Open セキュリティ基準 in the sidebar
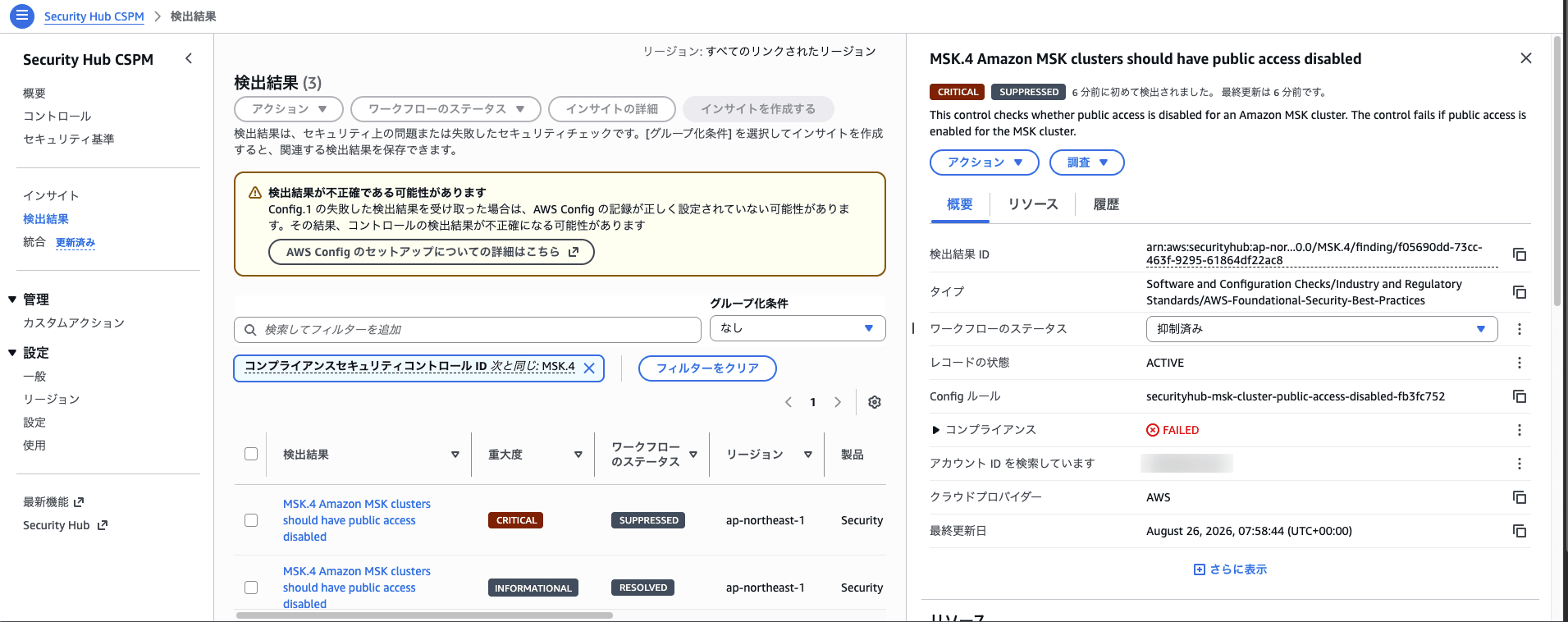The height and width of the screenshot is (622, 1568). 69,139
